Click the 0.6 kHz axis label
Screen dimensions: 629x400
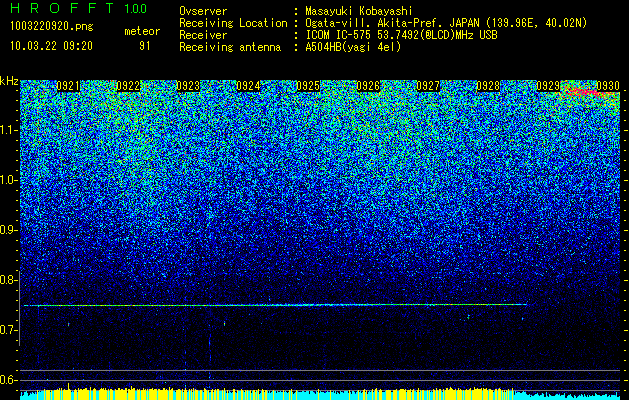click(9, 380)
